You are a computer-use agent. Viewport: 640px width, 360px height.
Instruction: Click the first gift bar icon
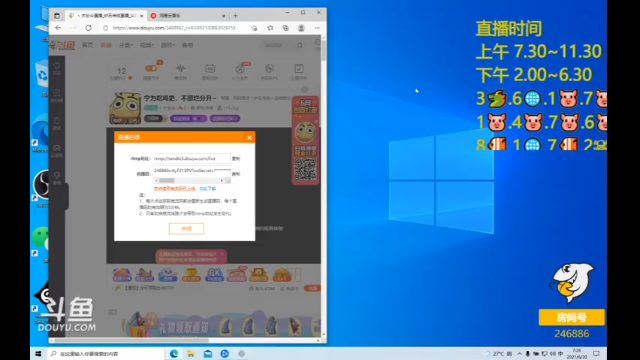click(x=122, y=275)
